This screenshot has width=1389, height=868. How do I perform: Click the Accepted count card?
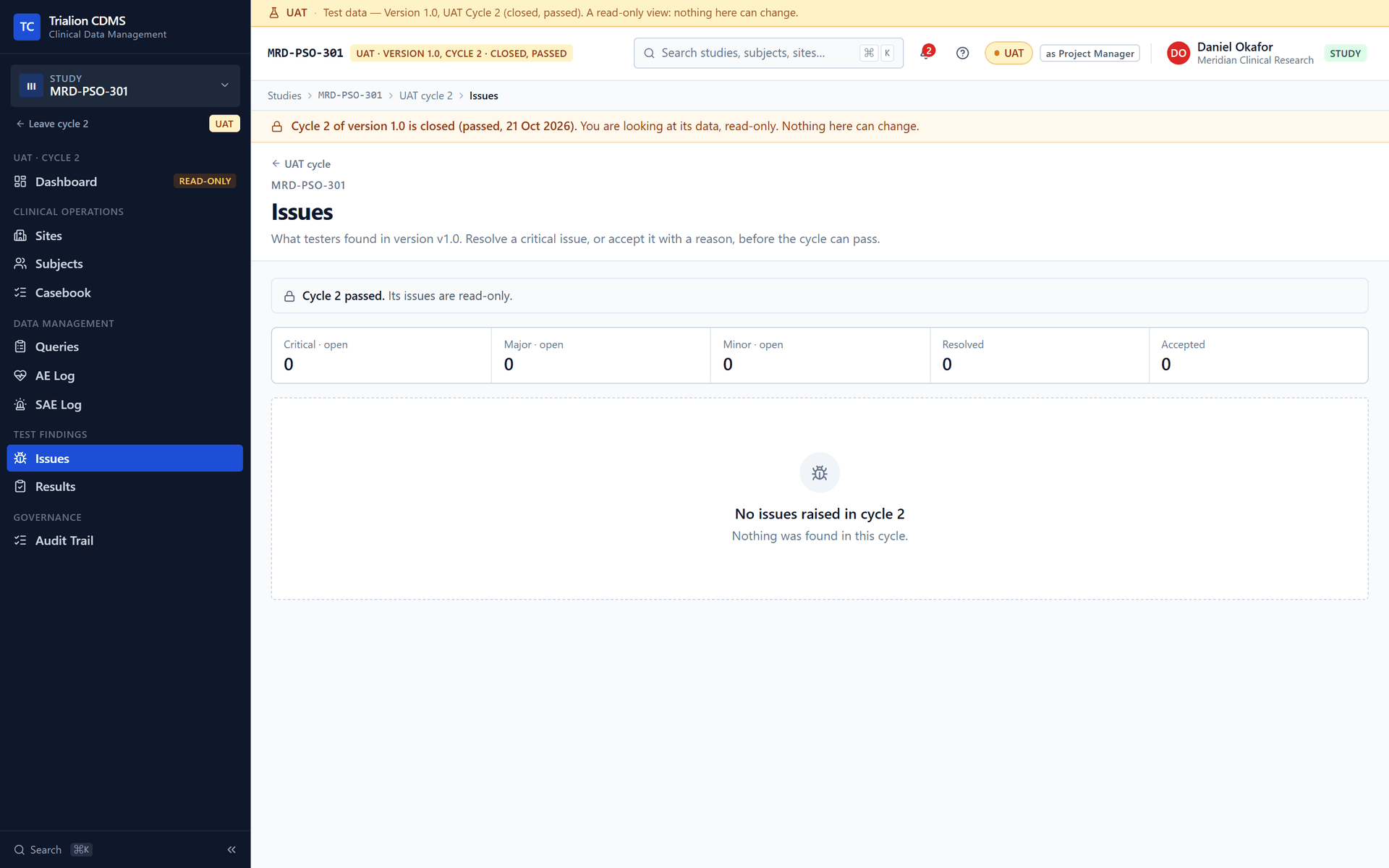click(x=1259, y=355)
